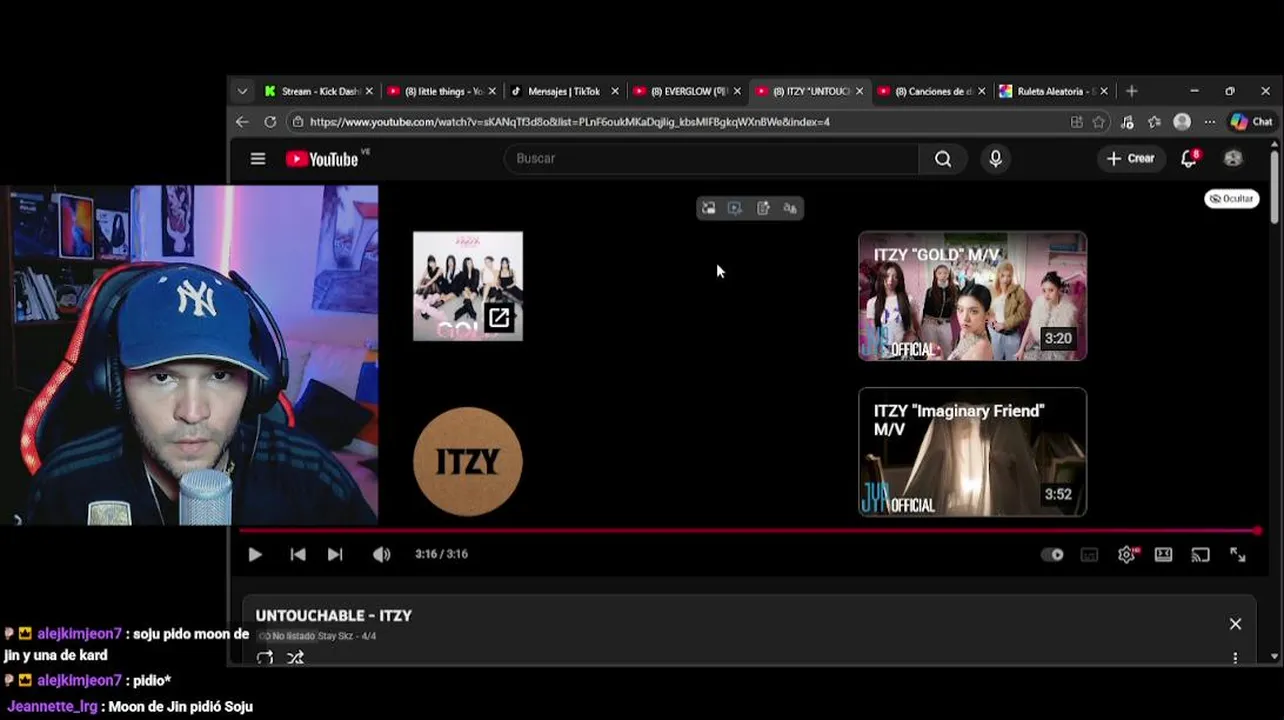The image size is (1284, 720).
Task: View site information lock icon
Action: 297,122
